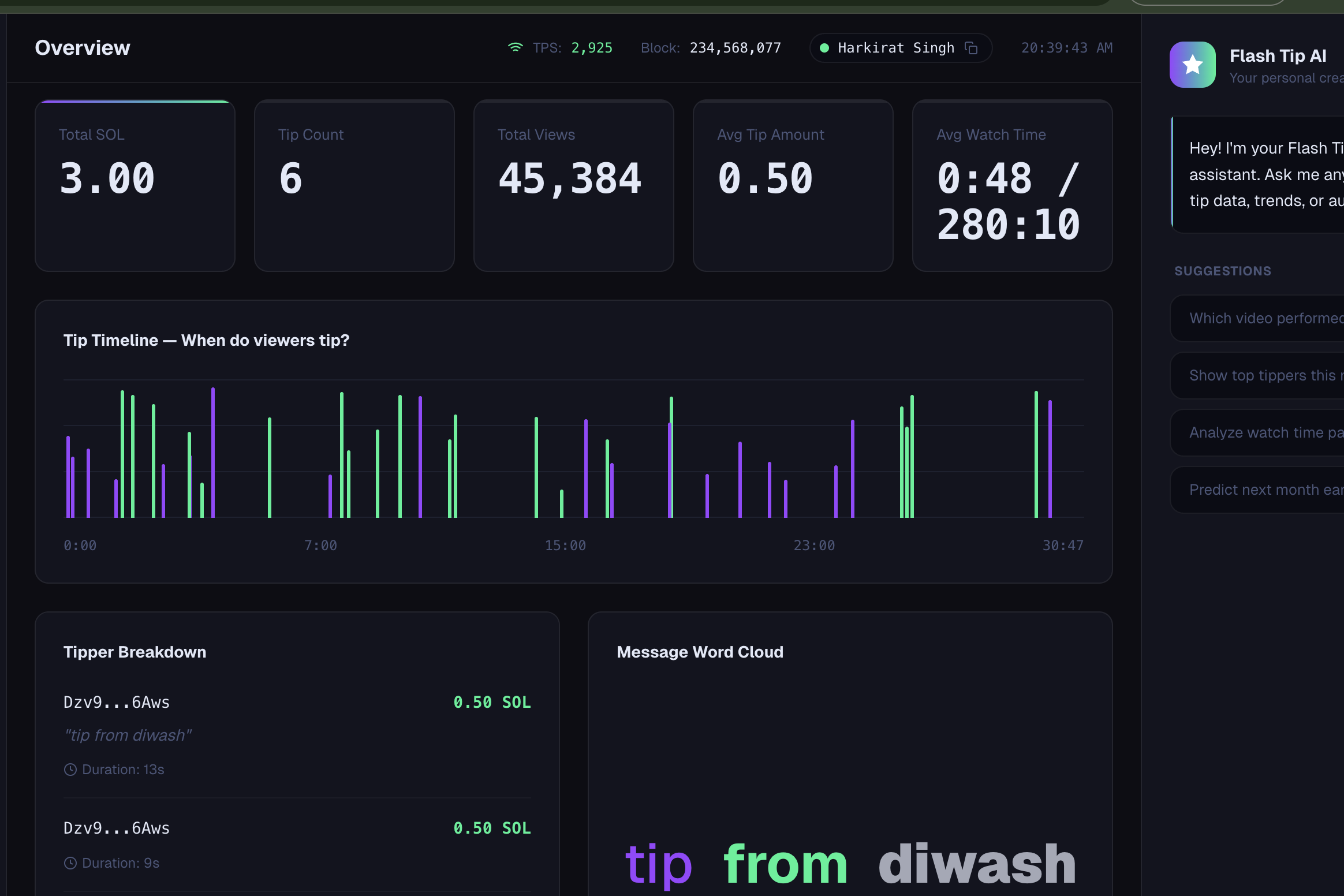Select 'Which video performed' suggestion
This screenshot has width=1344, height=896.
point(1264,318)
